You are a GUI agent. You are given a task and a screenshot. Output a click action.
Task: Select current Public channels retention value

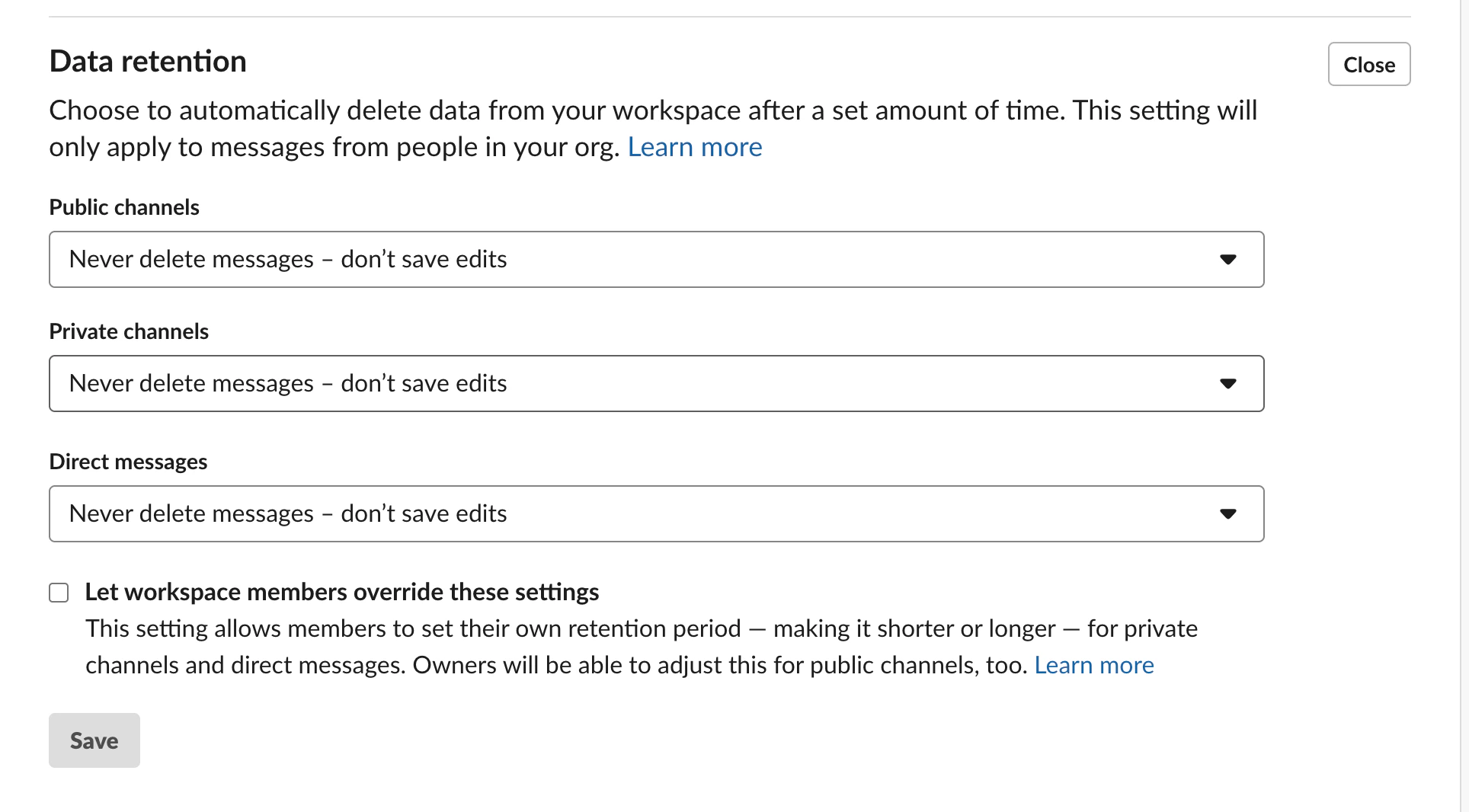(x=287, y=259)
